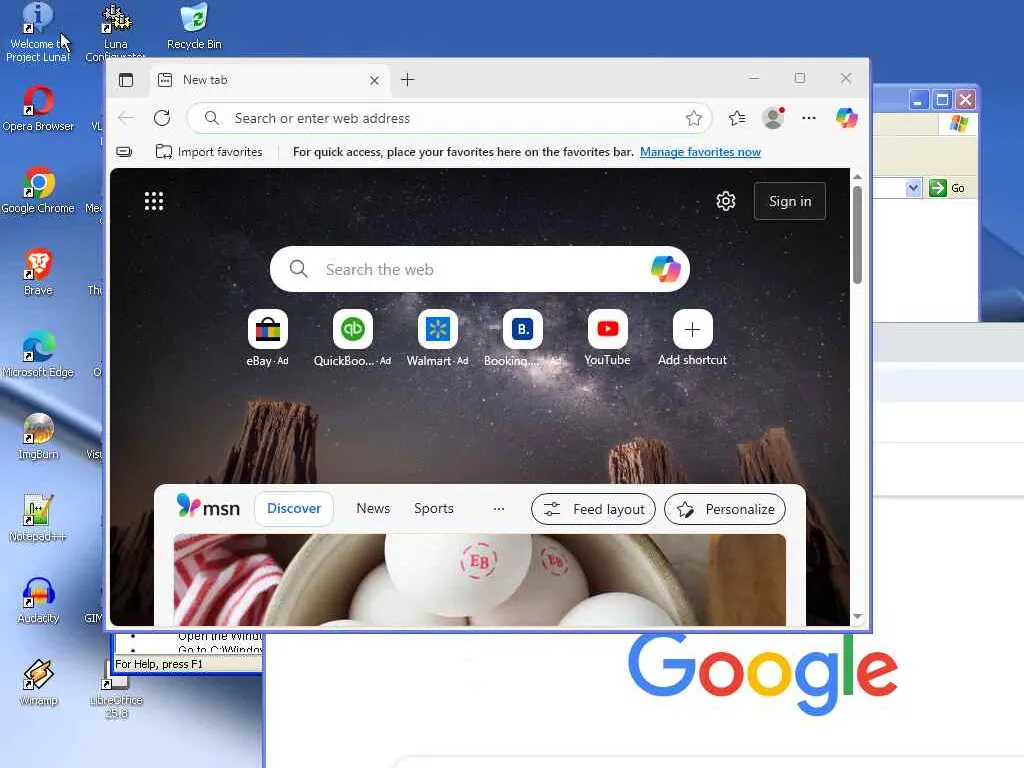1024x768 pixels.
Task: Click the Copilot icon in search box
Action: coord(665,269)
